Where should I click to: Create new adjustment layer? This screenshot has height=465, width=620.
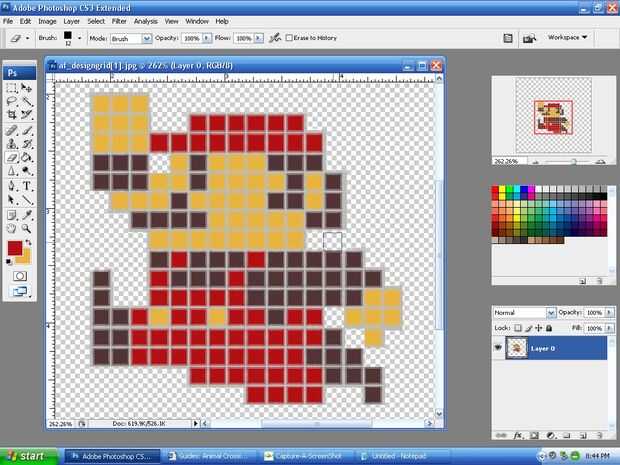[550, 435]
